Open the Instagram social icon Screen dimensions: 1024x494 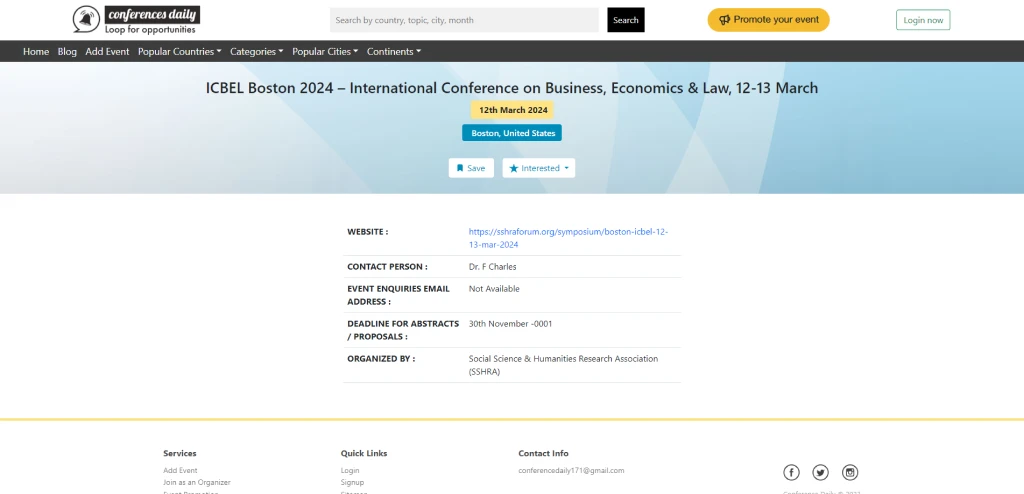click(x=850, y=472)
